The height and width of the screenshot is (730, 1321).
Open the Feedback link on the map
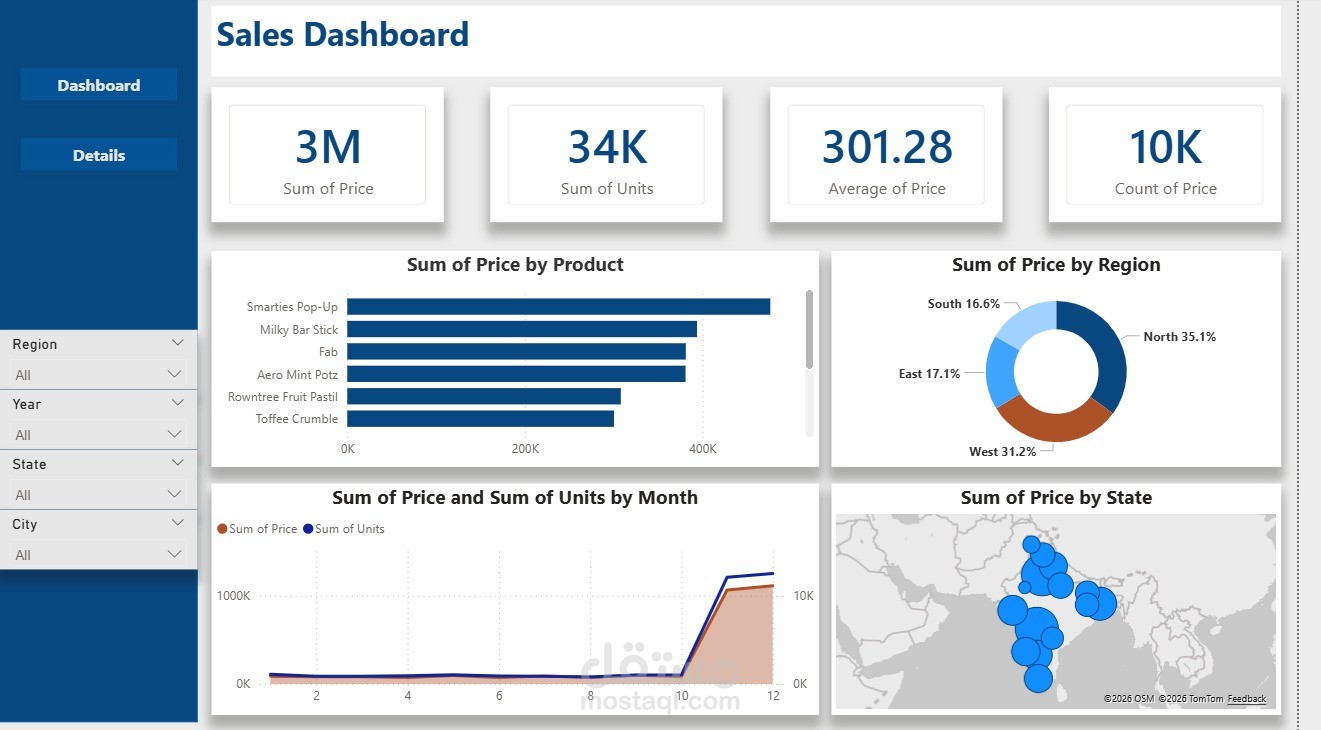pyautogui.click(x=1248, y=698)
